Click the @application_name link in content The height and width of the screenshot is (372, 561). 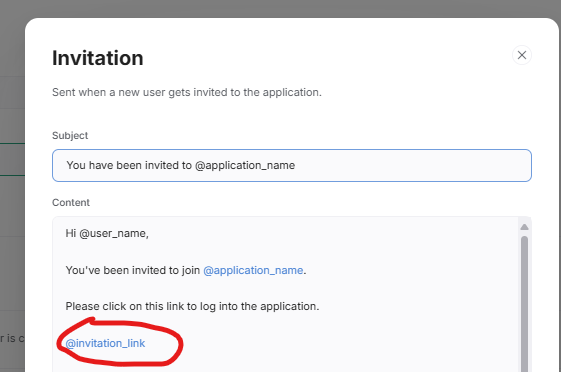[253, 270]
